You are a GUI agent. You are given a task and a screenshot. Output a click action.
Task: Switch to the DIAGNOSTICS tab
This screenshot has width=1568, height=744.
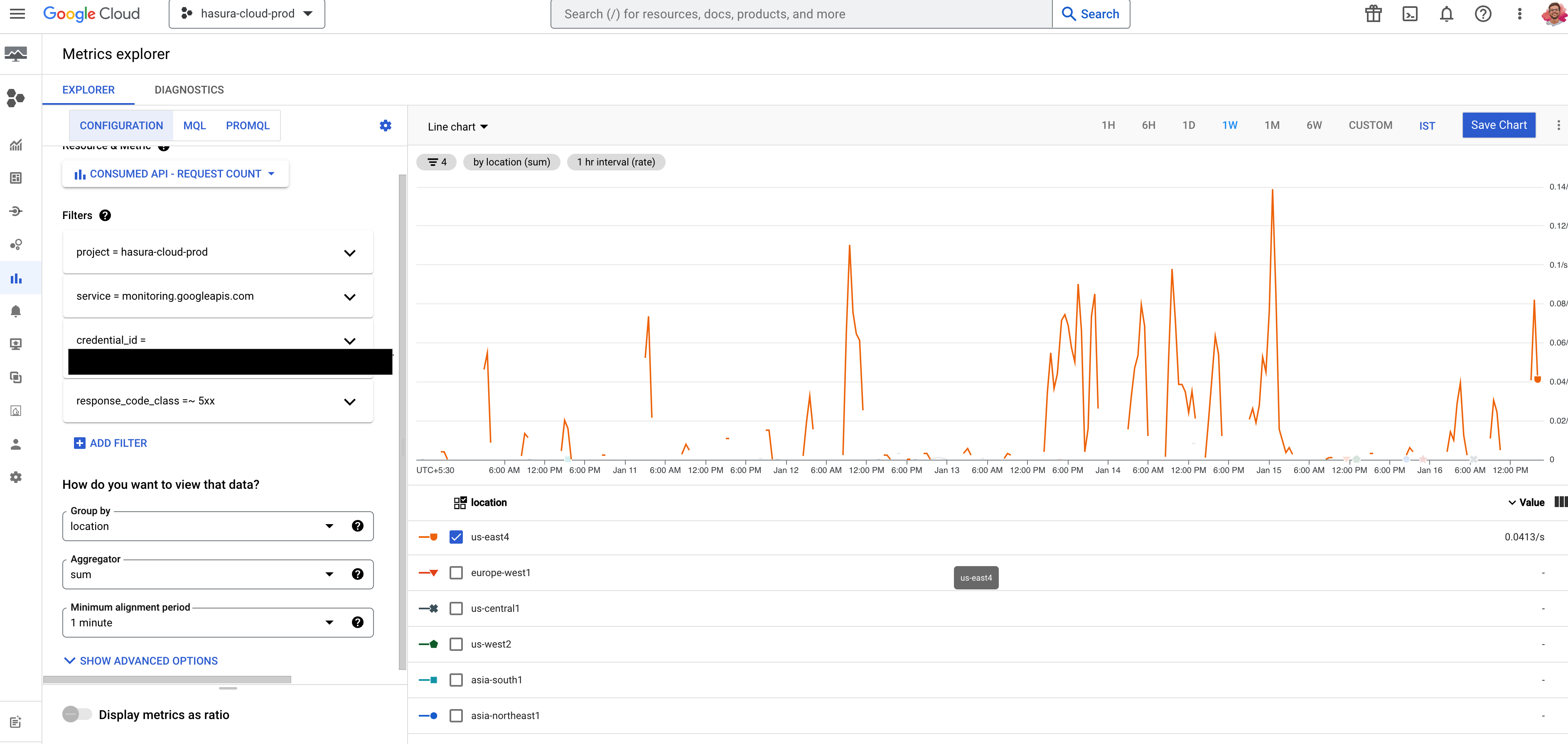pos(189,89)
